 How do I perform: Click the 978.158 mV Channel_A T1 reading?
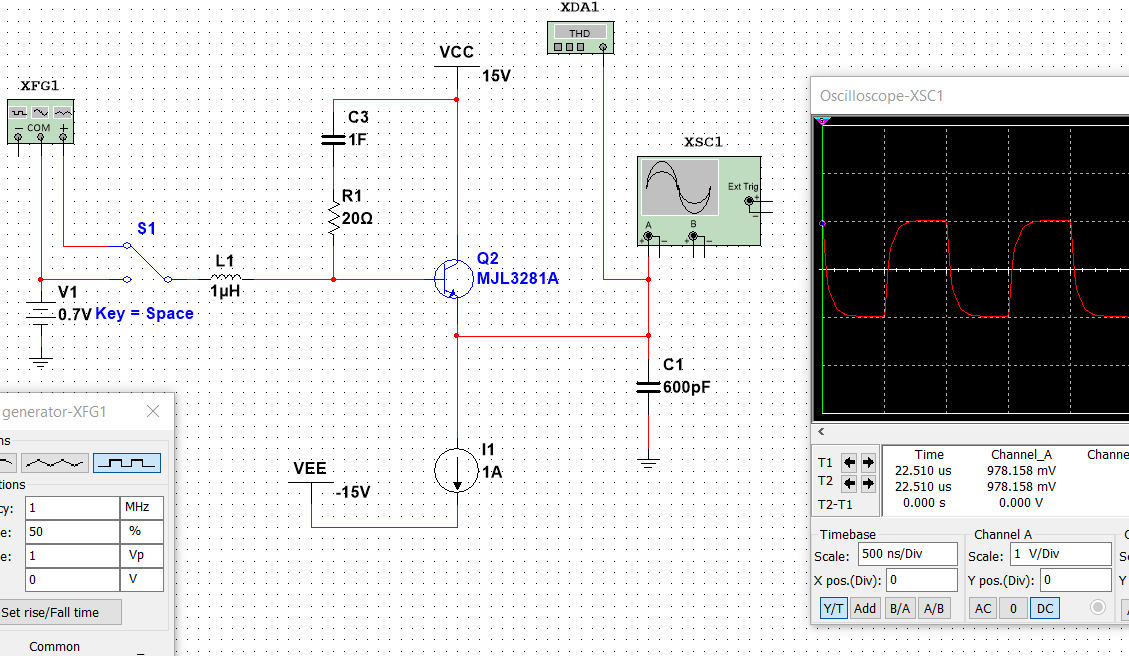[1021, 470]
